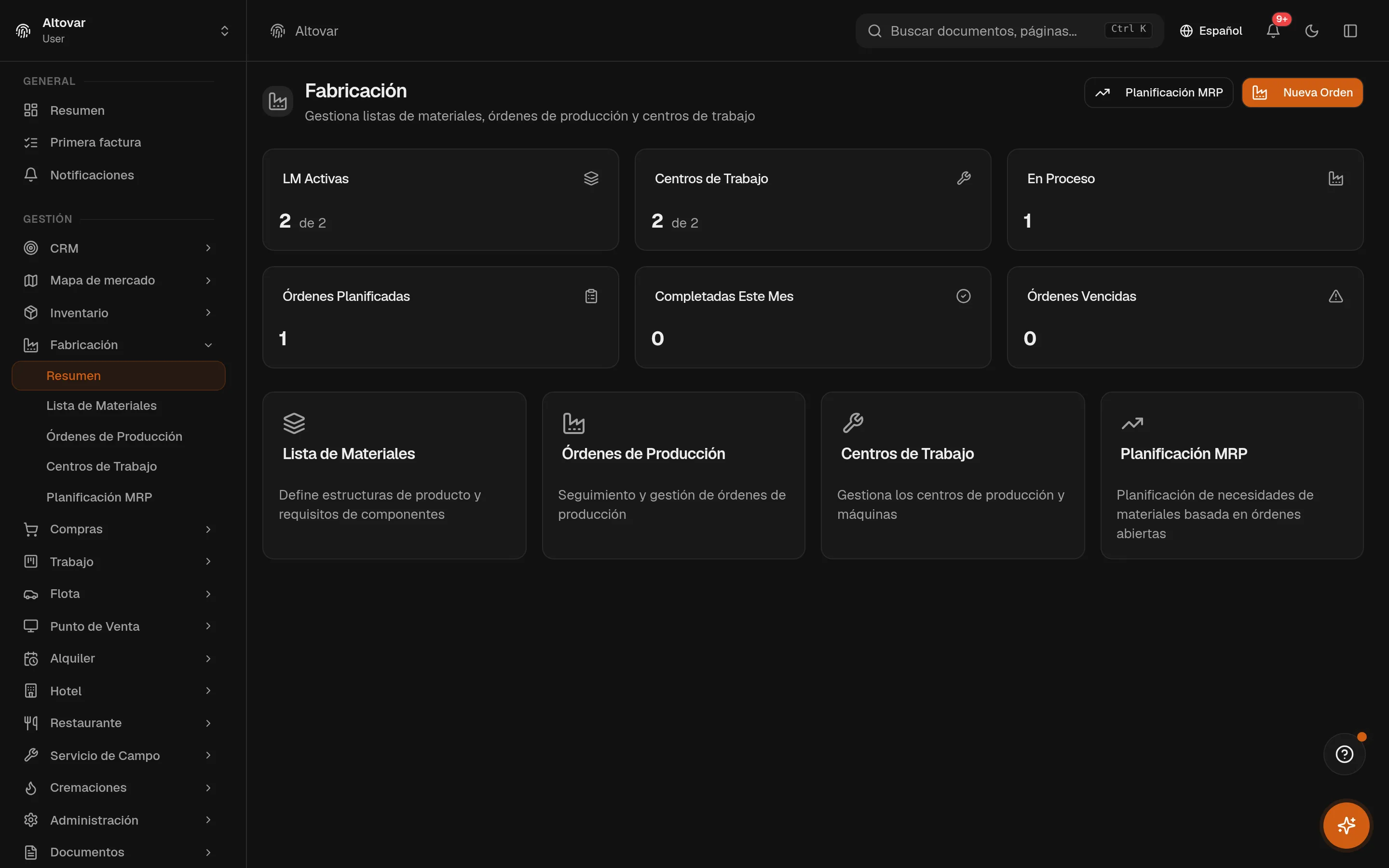This screenshot has width=1389, height=868.
Task: Open the help question mark button
Action: click(1344, 754)
